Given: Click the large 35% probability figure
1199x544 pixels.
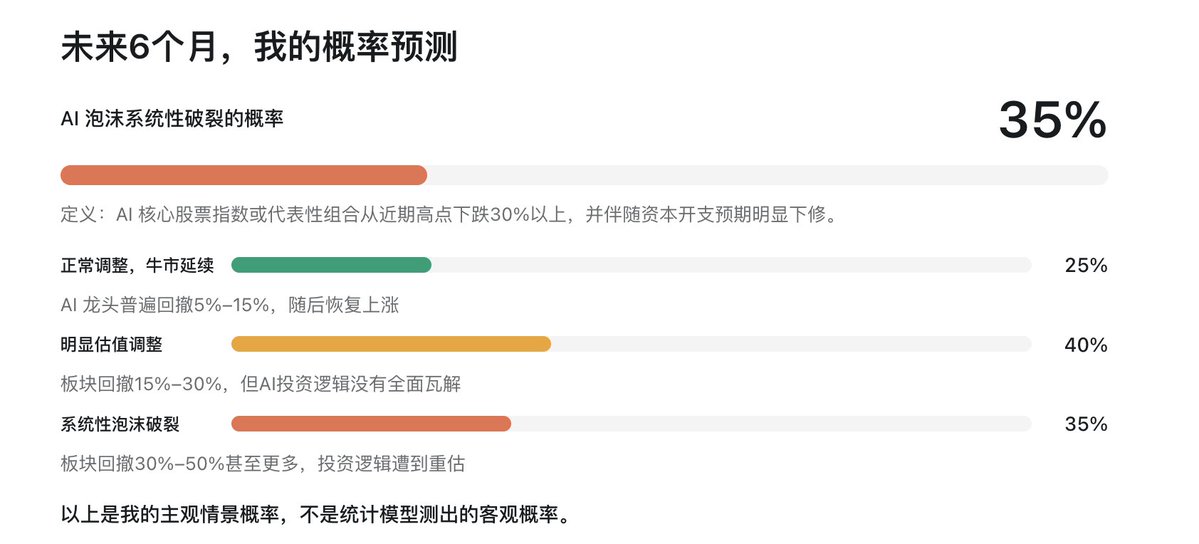Looking at the screenshot, I should point(1052,120).
